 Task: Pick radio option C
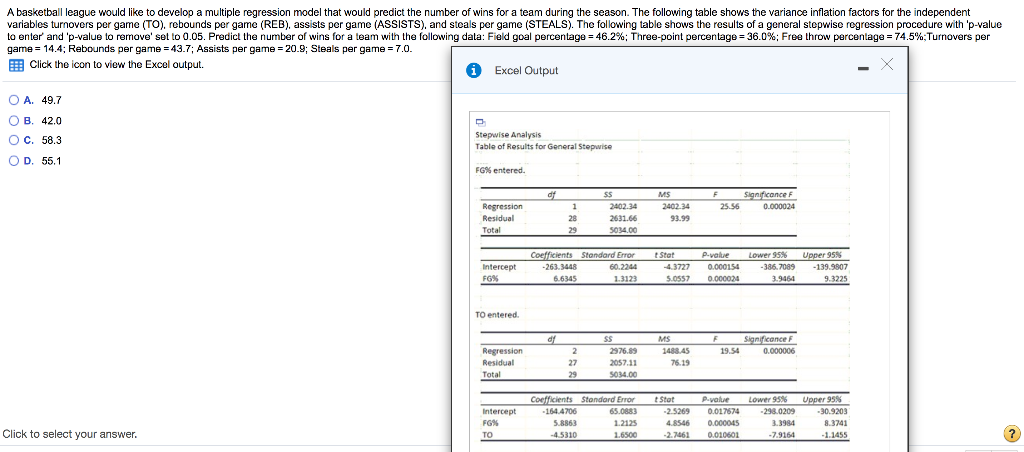pos(14,140)
